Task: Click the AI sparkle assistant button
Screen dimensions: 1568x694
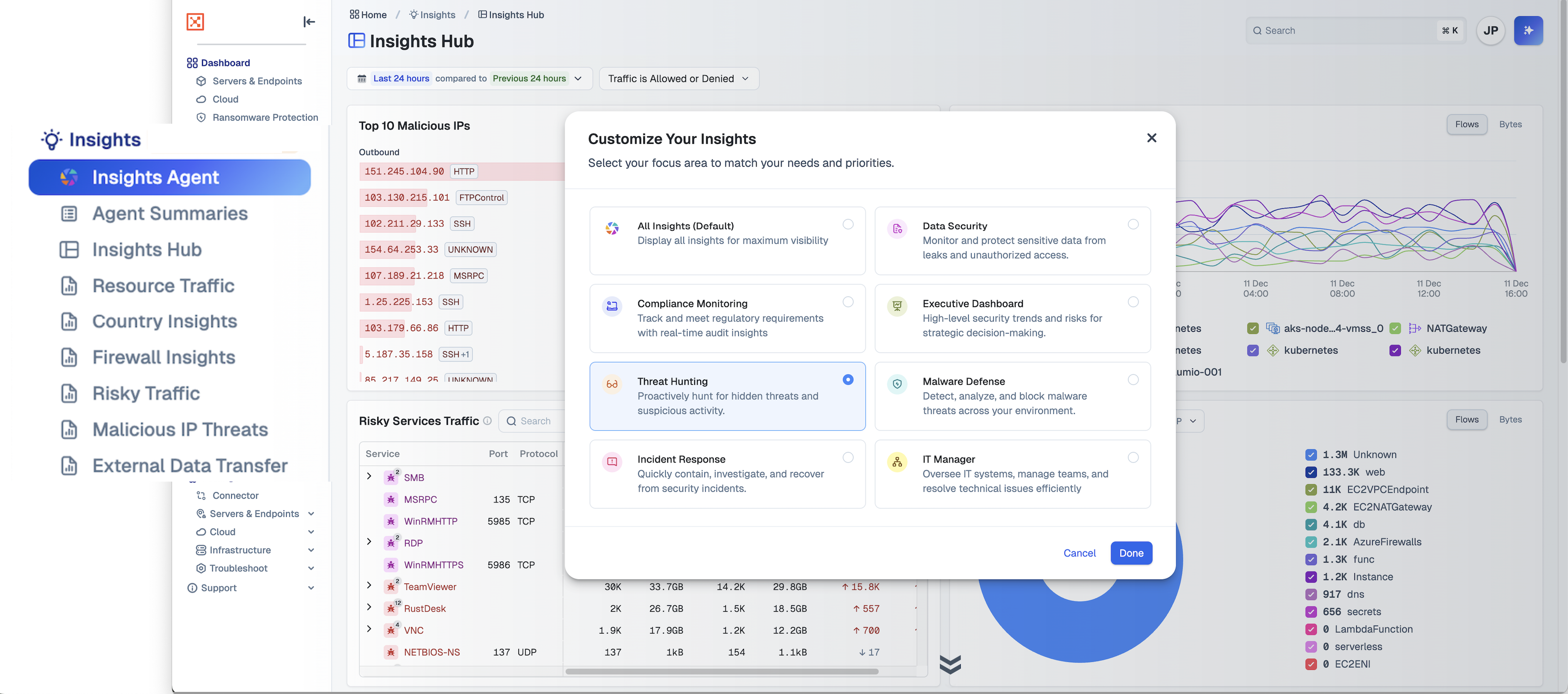Action: 1528,30
